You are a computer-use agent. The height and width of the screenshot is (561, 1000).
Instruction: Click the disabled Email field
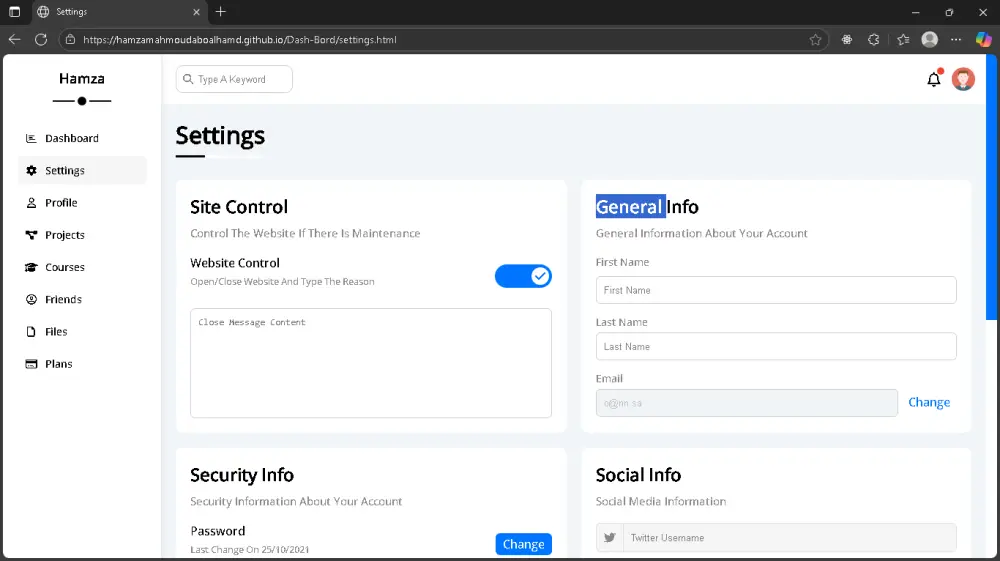tap(747, 403)
